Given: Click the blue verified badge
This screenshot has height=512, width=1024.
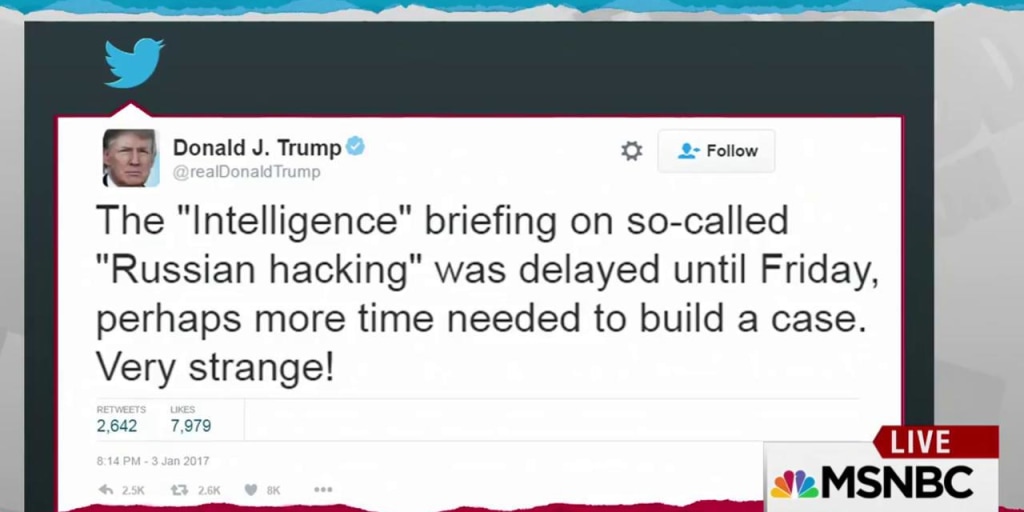Looking at the screenshot, I should [x=355, y=146].
